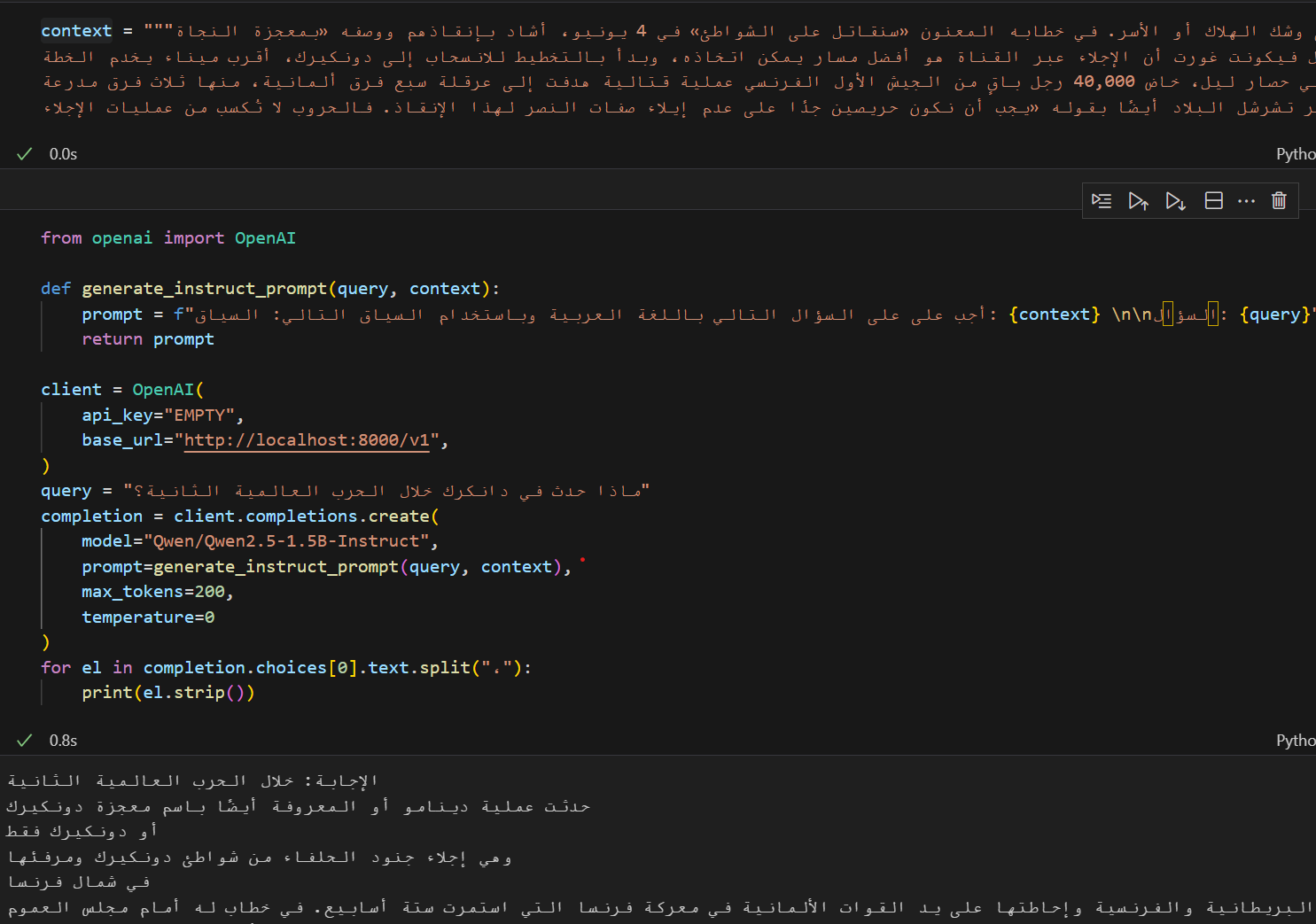Split the cell using toolbar icon

[x=1214, y=201]
